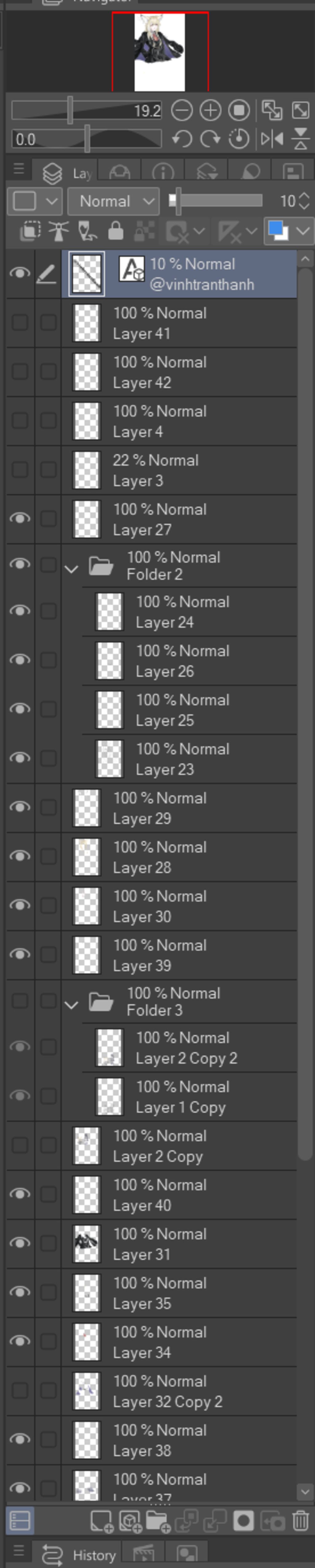The image size is (315, 1568).
Task: Hide Layer 27 using its eye icon
Action: click(x=20, y=519)
